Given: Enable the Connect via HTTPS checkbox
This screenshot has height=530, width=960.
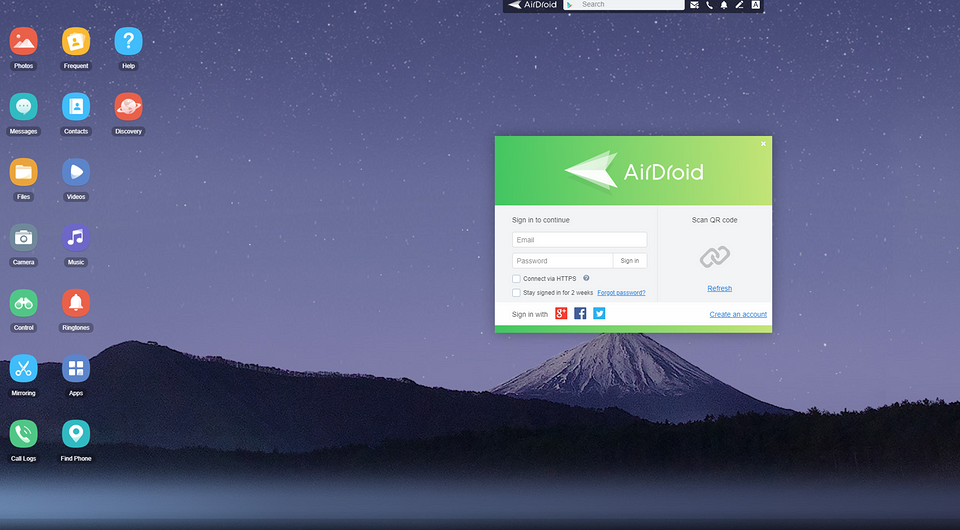Looking at the screenshot, I should pyautogui.click(x=516, y=279).
